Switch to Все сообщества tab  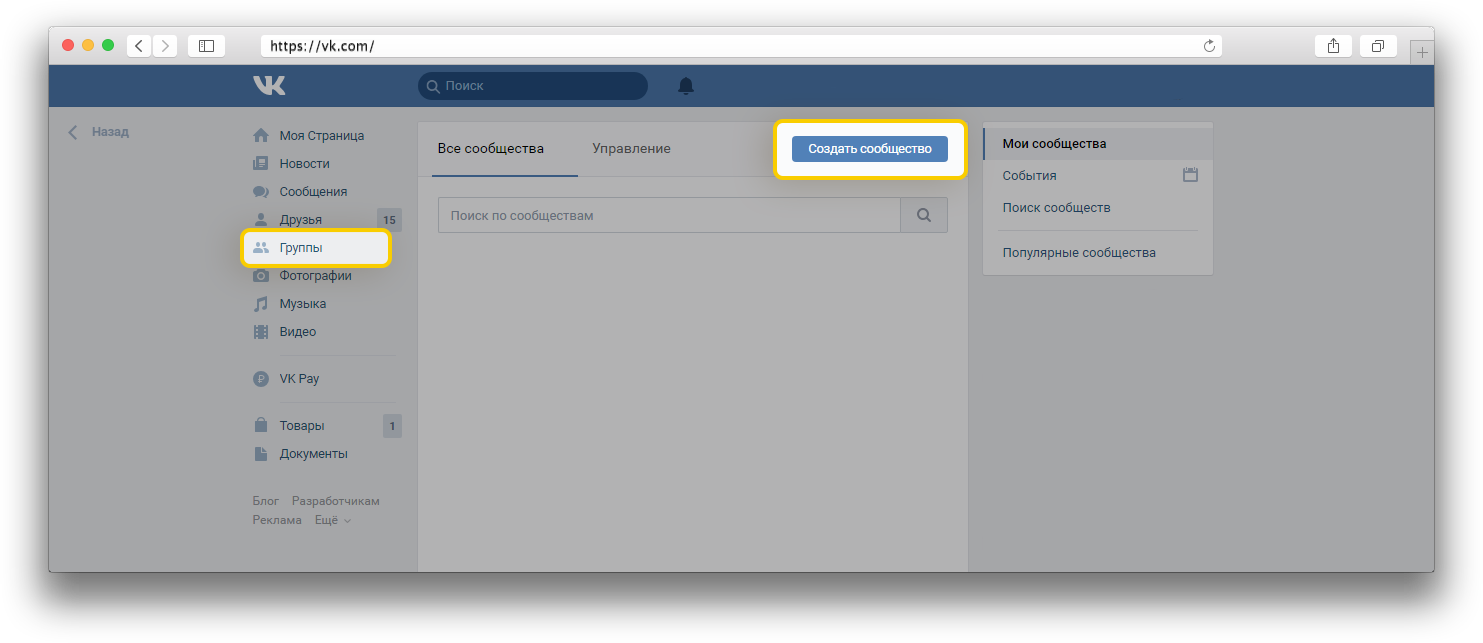tap(491, 149)
